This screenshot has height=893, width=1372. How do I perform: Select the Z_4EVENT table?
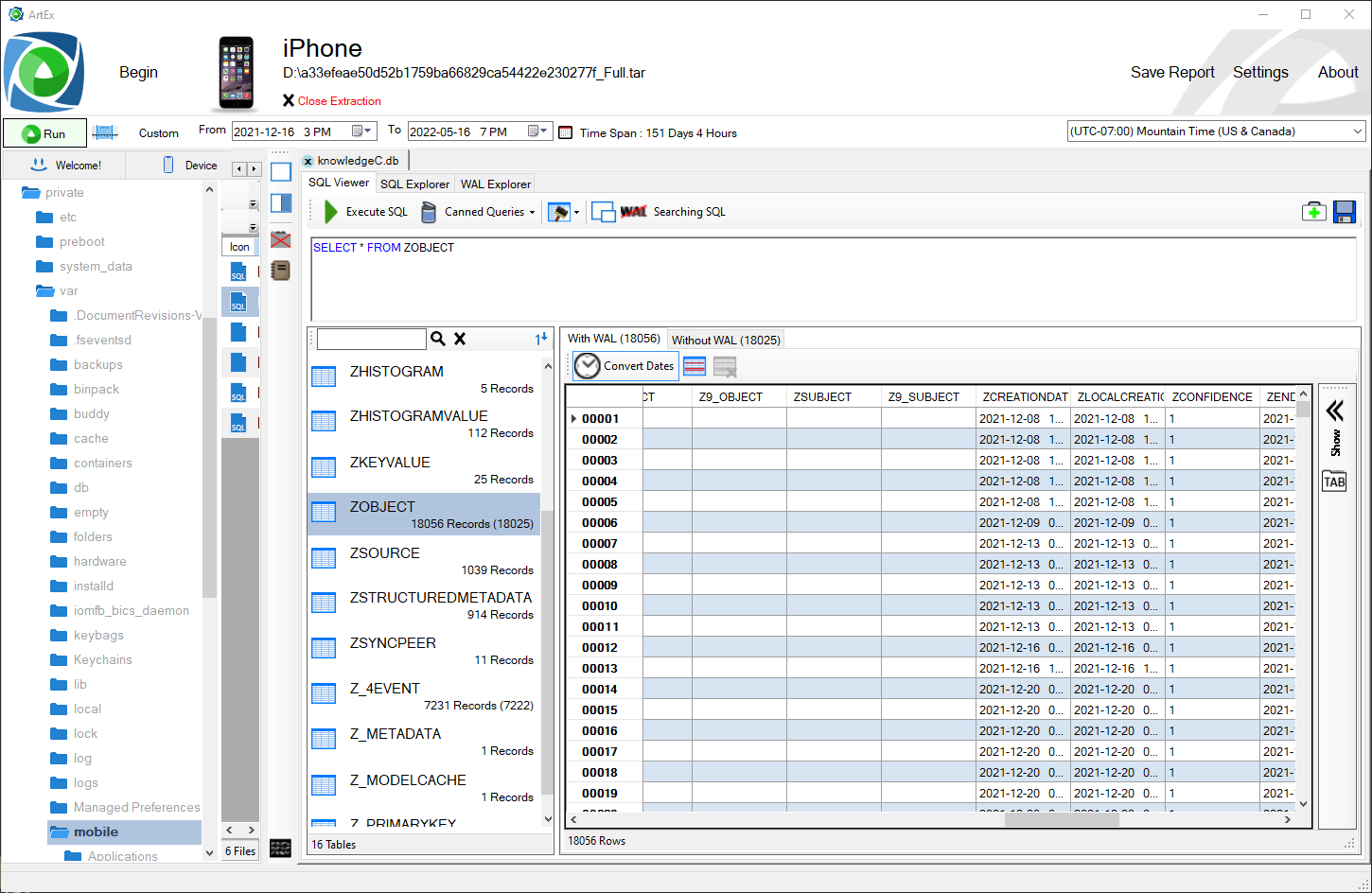(424, 696)
